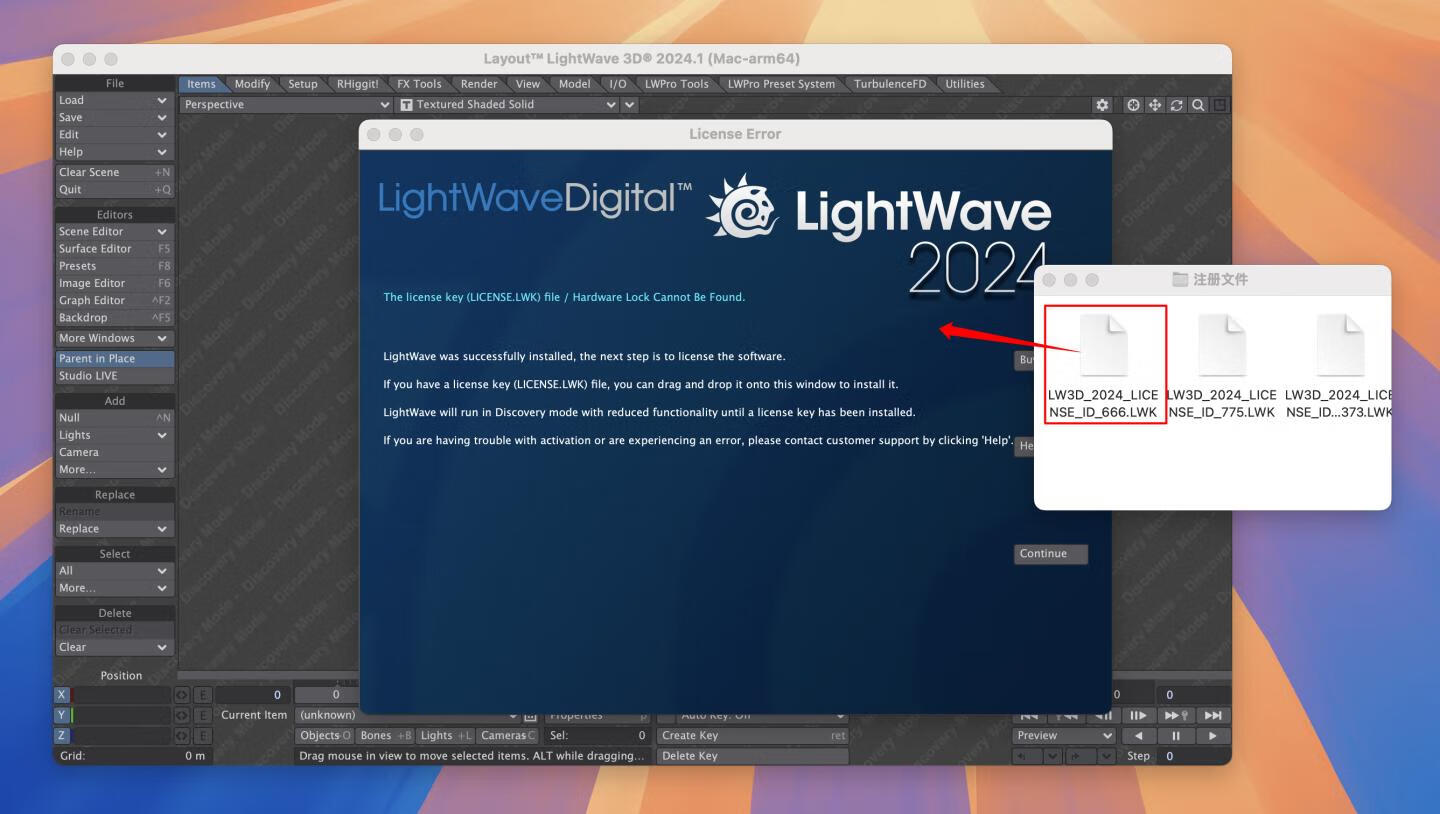Click Delete Key button
Viewport: 1440px width, 814px height.
pos(752,756)
